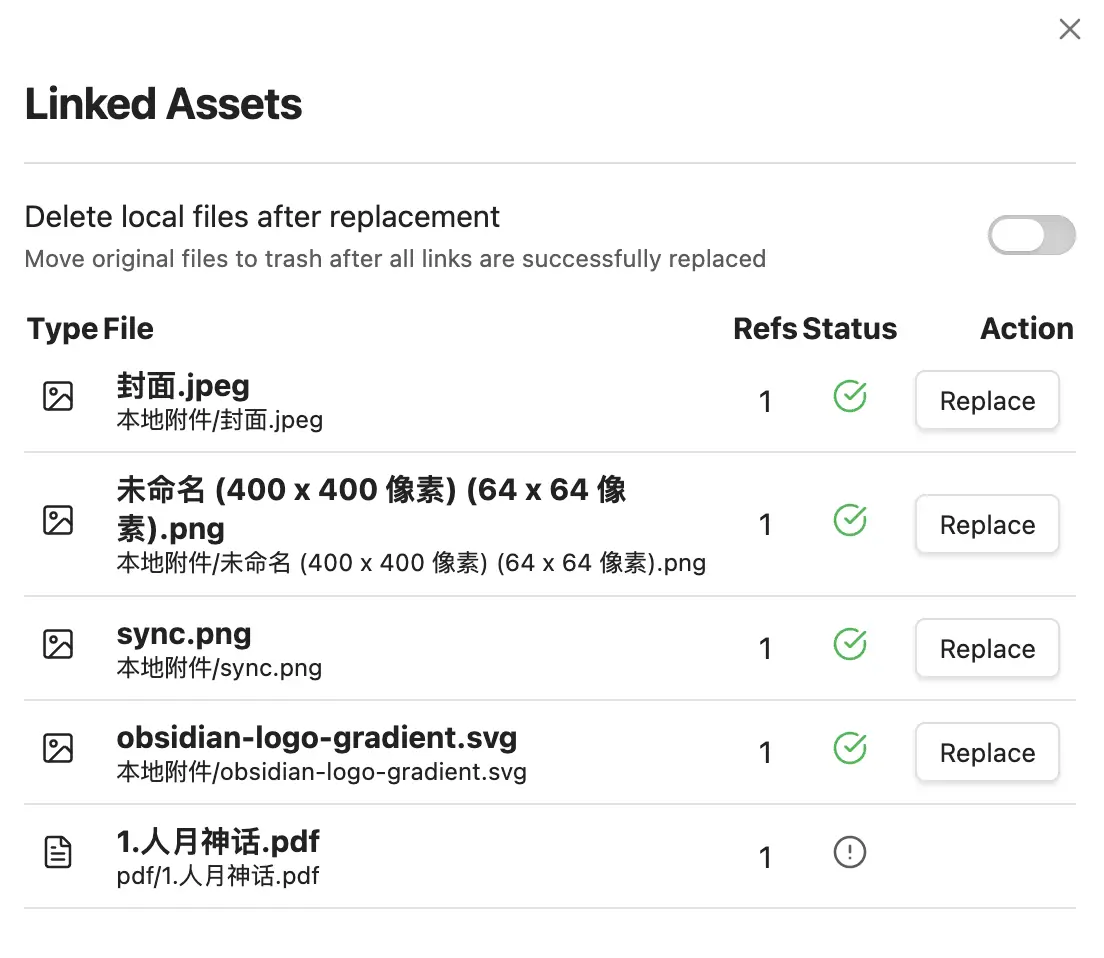Click green check status for 未命名 png
The width and height of the screenshot is (1104, 958).
click(x=849, y=520)
